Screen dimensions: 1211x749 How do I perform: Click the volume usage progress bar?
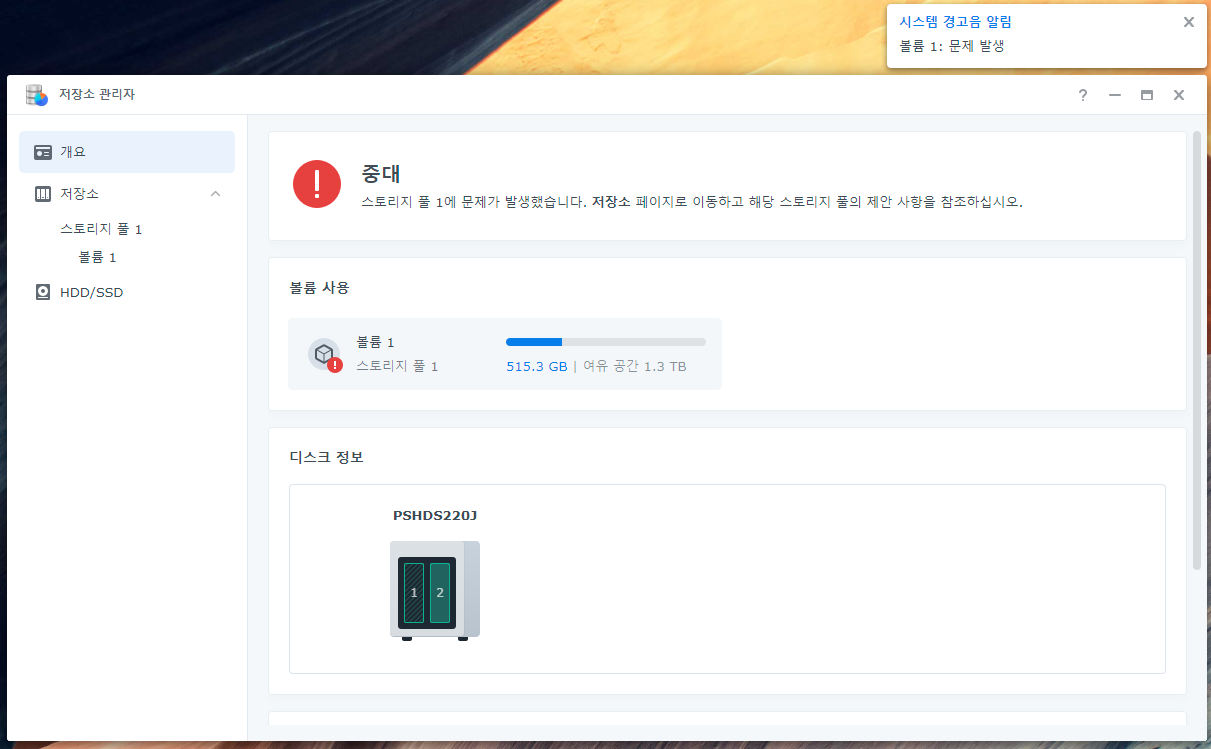606,342
